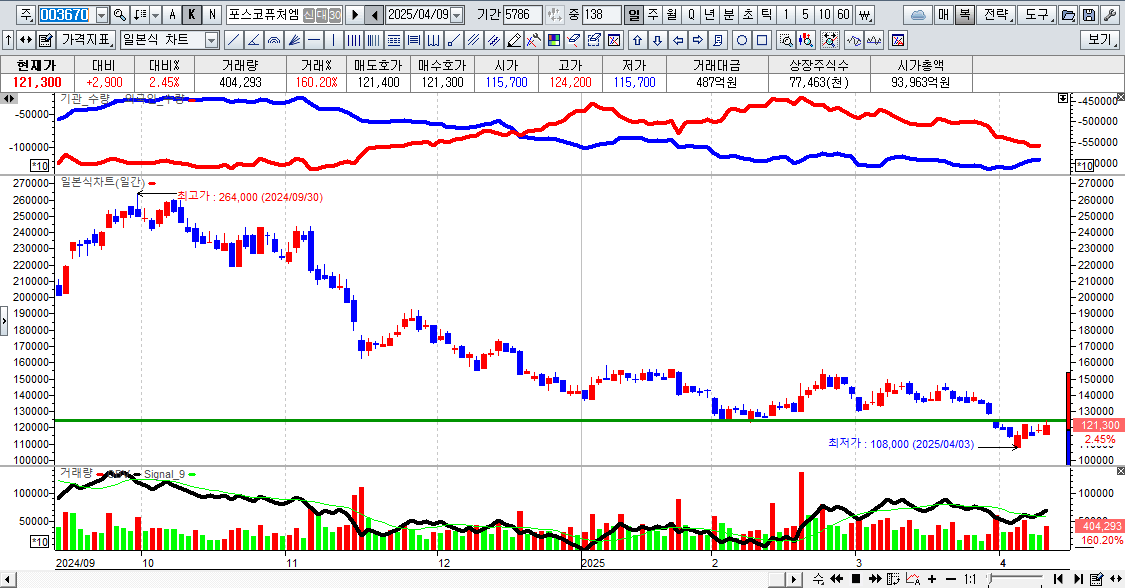Click the floppy disk save icon
1125x588 pixels.
[x=1088, y=14]
